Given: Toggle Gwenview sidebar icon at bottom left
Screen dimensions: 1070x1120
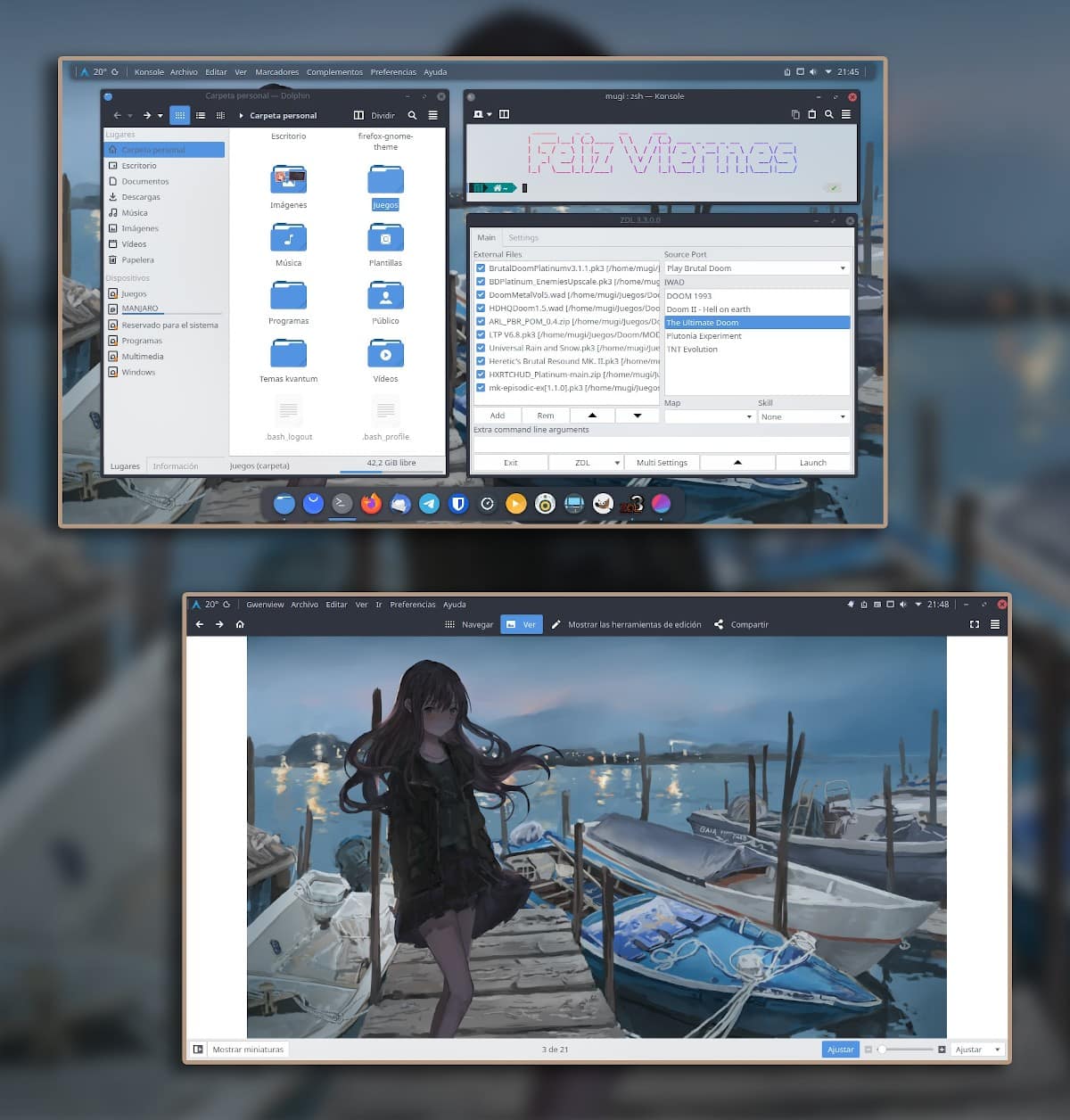Looking at the screenshot, I should (x=198, y=1050).
